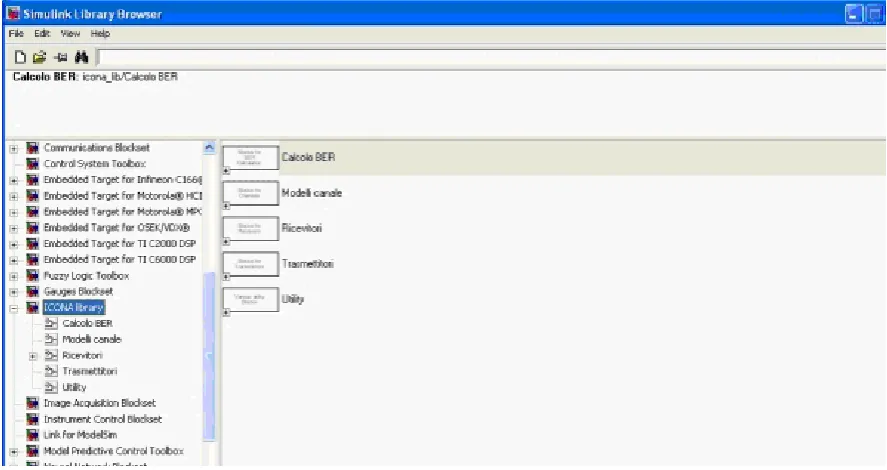
Task: Expand the Ricevitori sublibrary in tree
Action: click(x=33, y=356)
